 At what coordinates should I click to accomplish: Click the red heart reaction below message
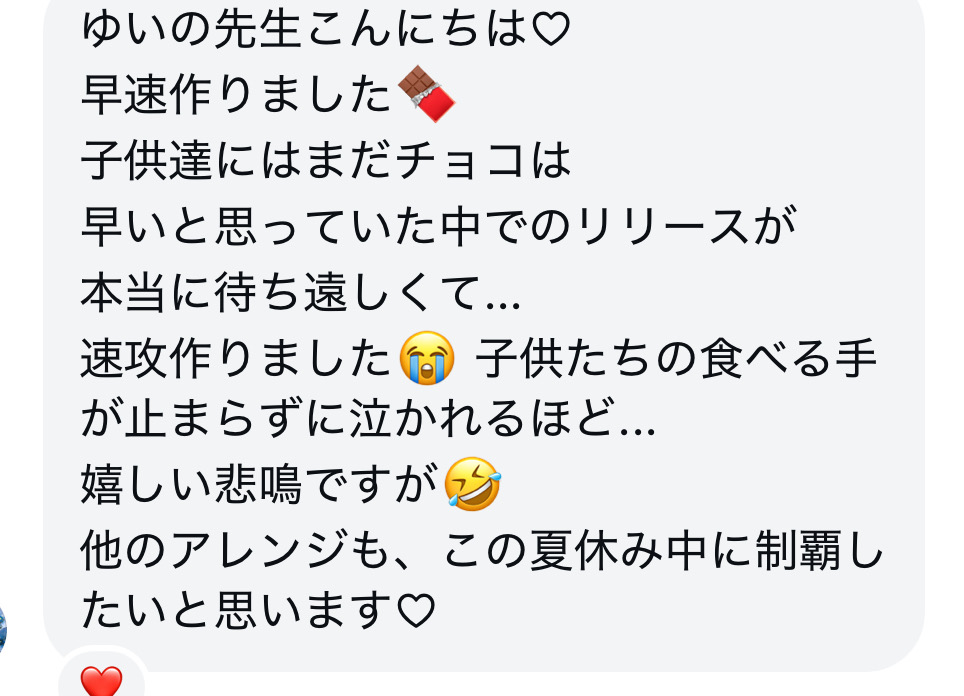coord(101,681)
